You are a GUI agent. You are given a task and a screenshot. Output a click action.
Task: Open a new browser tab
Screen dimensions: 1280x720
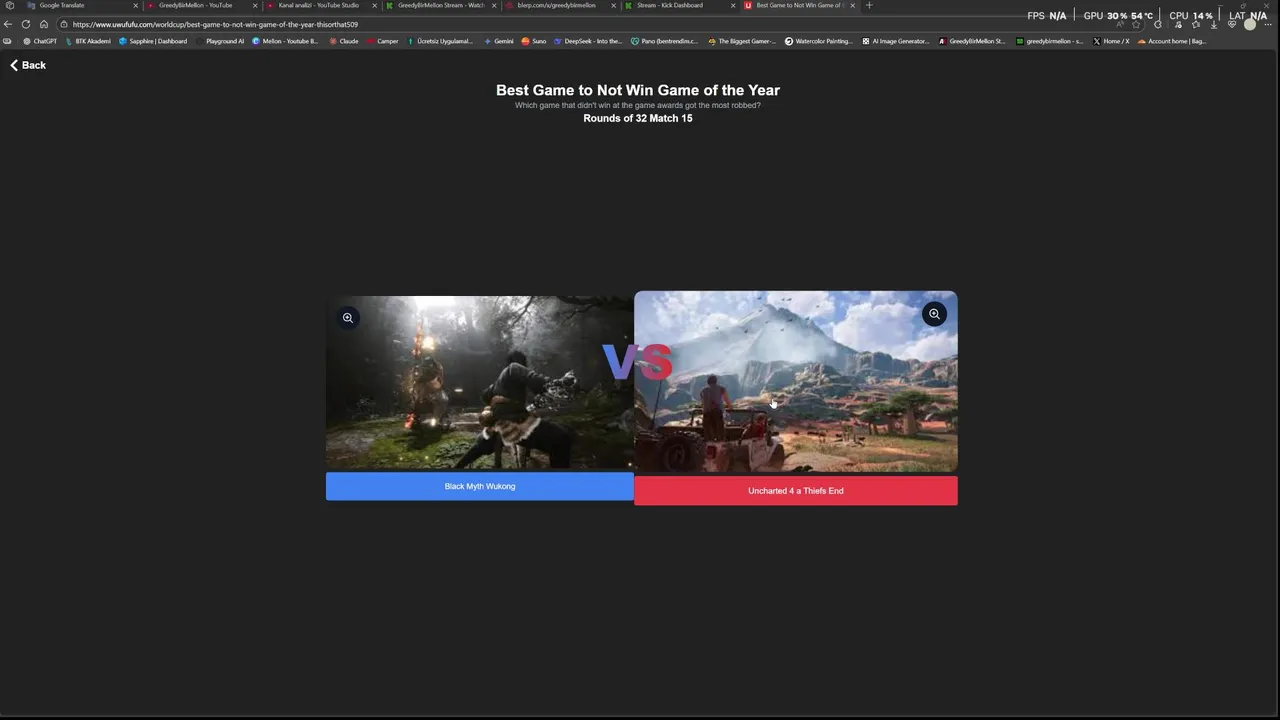pyautogui.click(x=869, y=5)
